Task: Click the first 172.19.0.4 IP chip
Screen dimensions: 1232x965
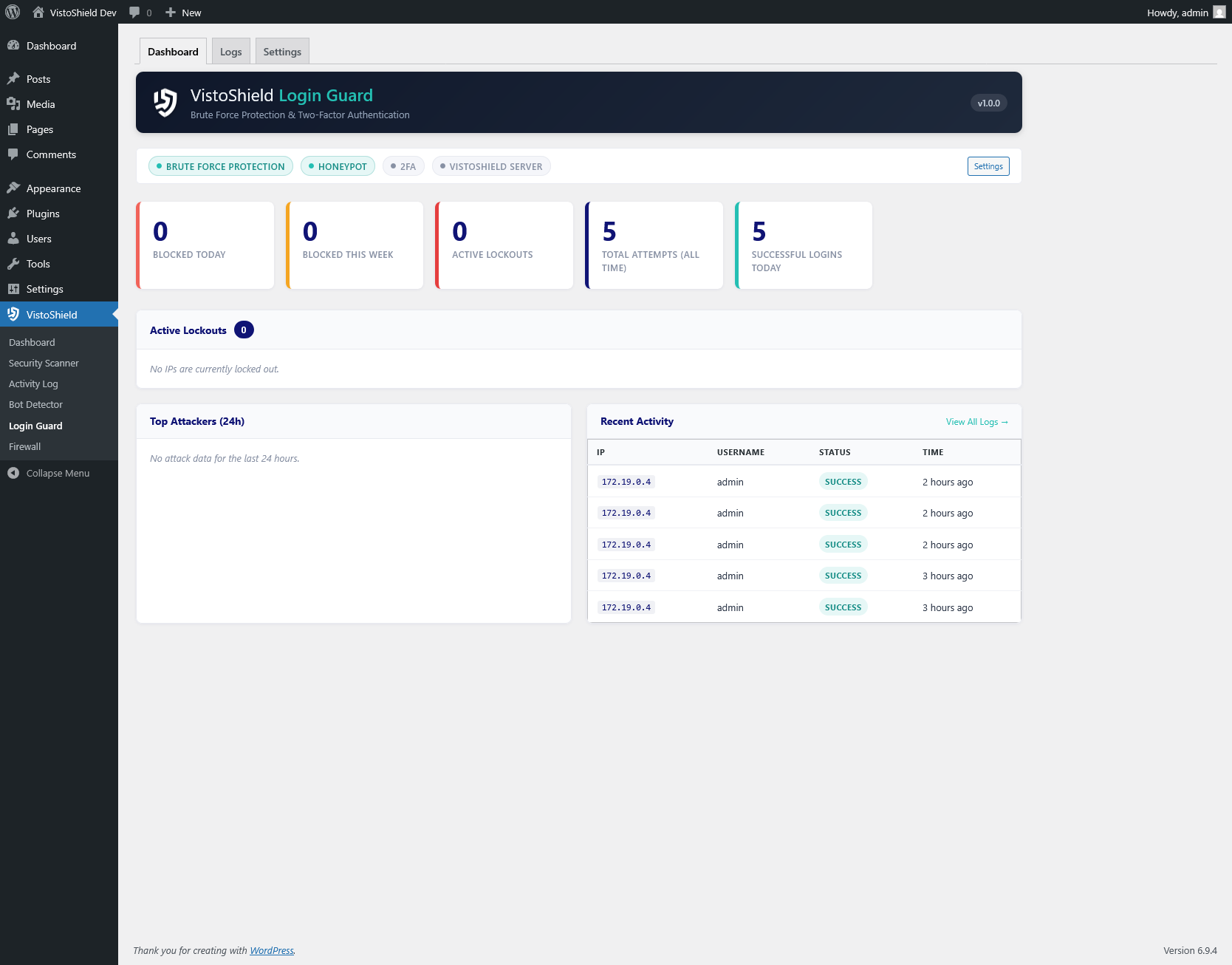Action: pyautogui.click(x=626, y=481)
